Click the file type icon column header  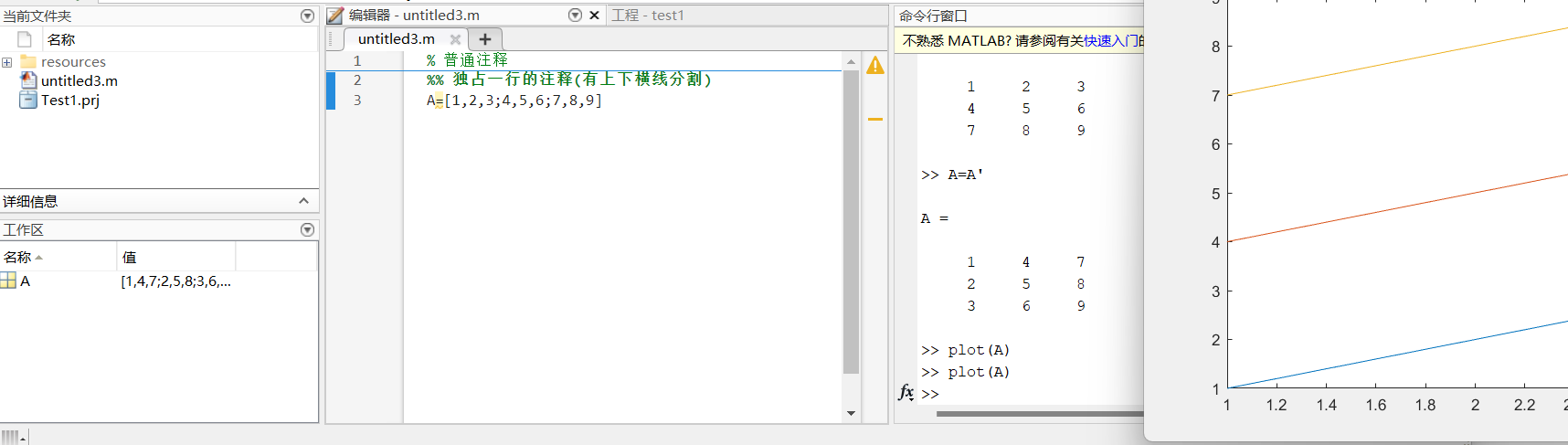pos(25,39)
